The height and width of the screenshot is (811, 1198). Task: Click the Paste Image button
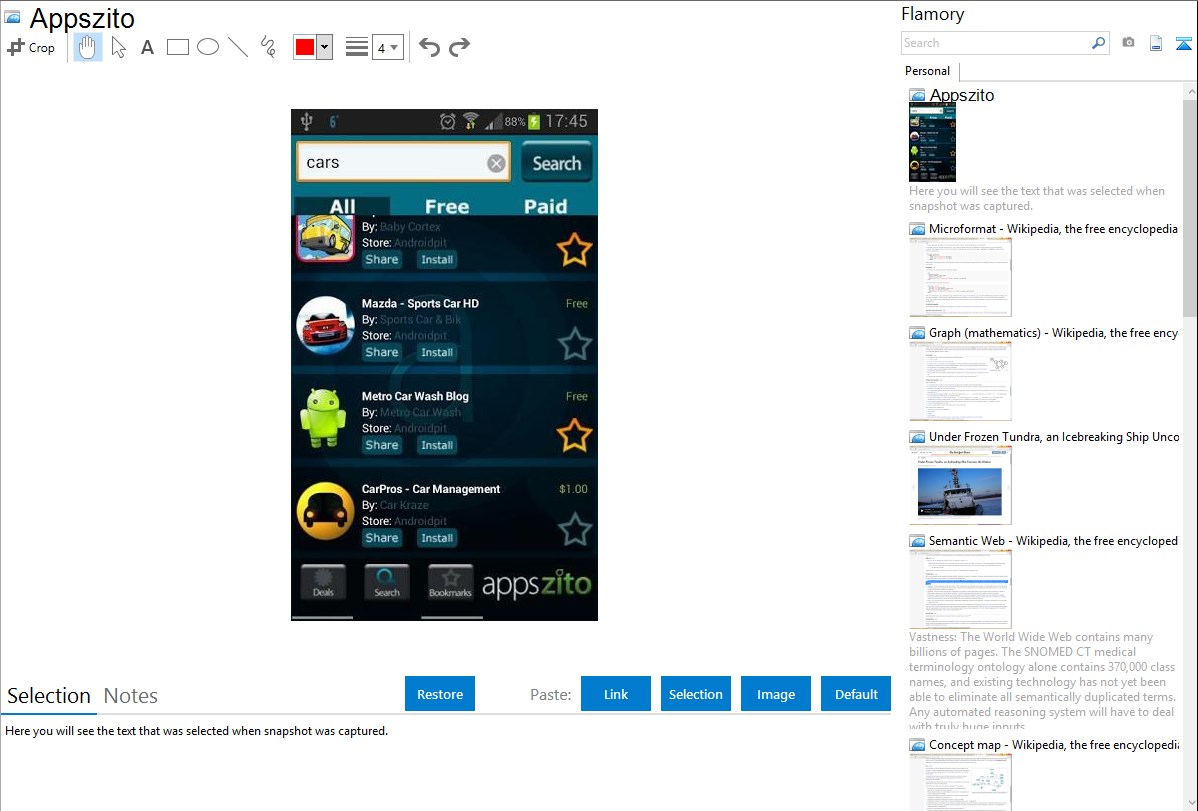[x=775, y=694]
